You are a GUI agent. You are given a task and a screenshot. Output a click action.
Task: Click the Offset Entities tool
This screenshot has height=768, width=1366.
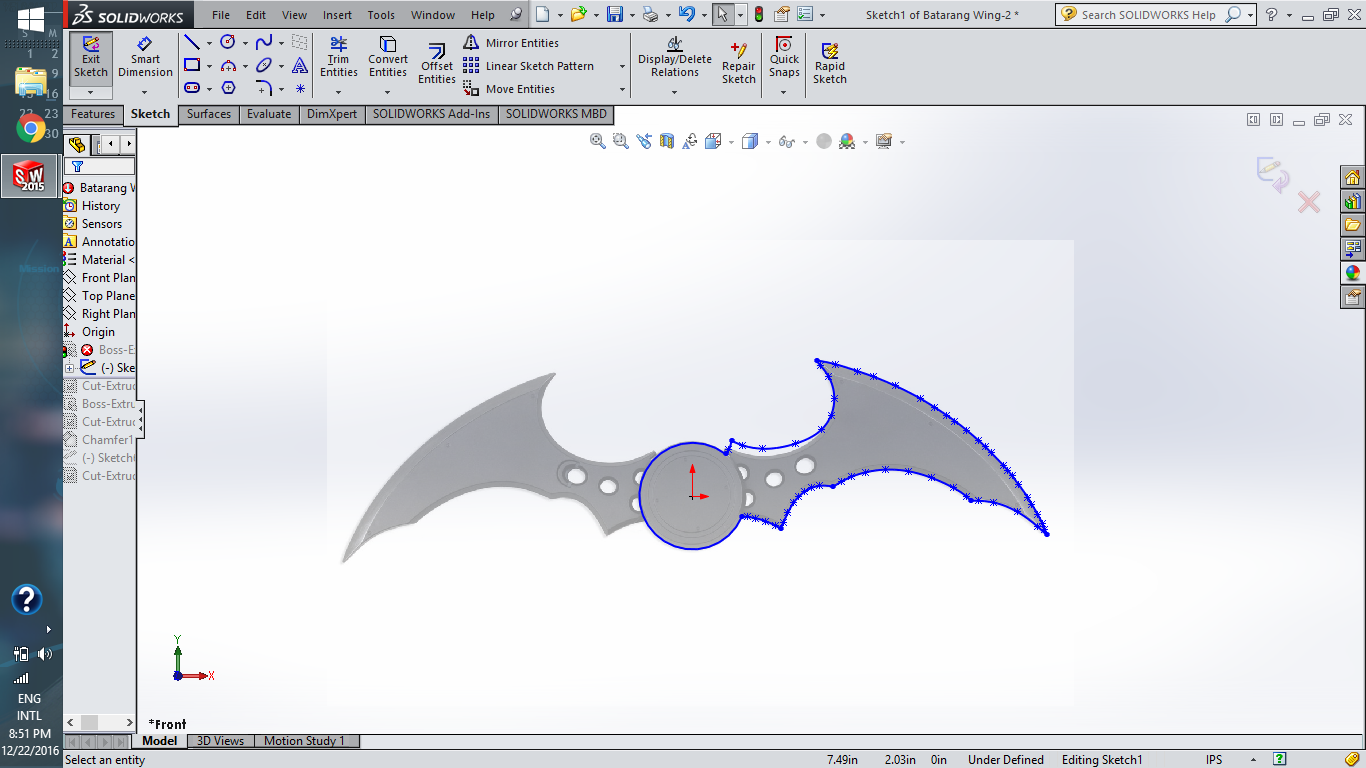click(x=437, y=64)
